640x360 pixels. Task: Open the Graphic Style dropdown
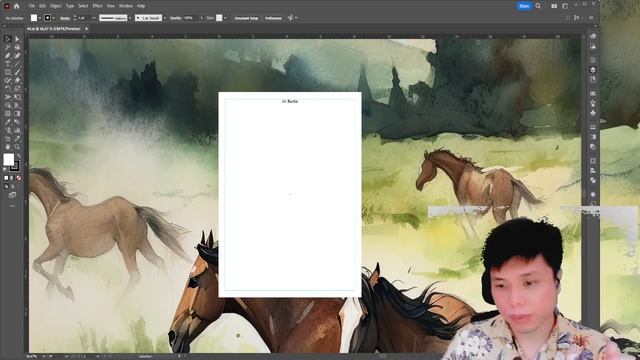[225, 18]
